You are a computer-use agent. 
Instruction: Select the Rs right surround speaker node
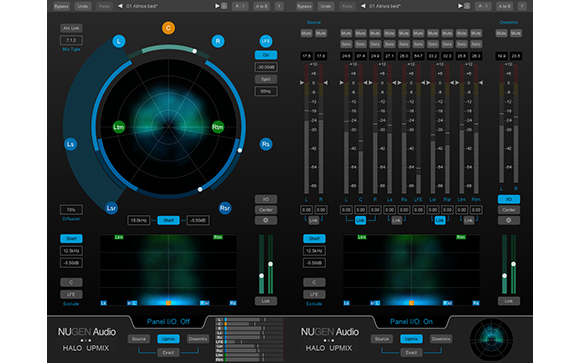(x=266, y=144)
